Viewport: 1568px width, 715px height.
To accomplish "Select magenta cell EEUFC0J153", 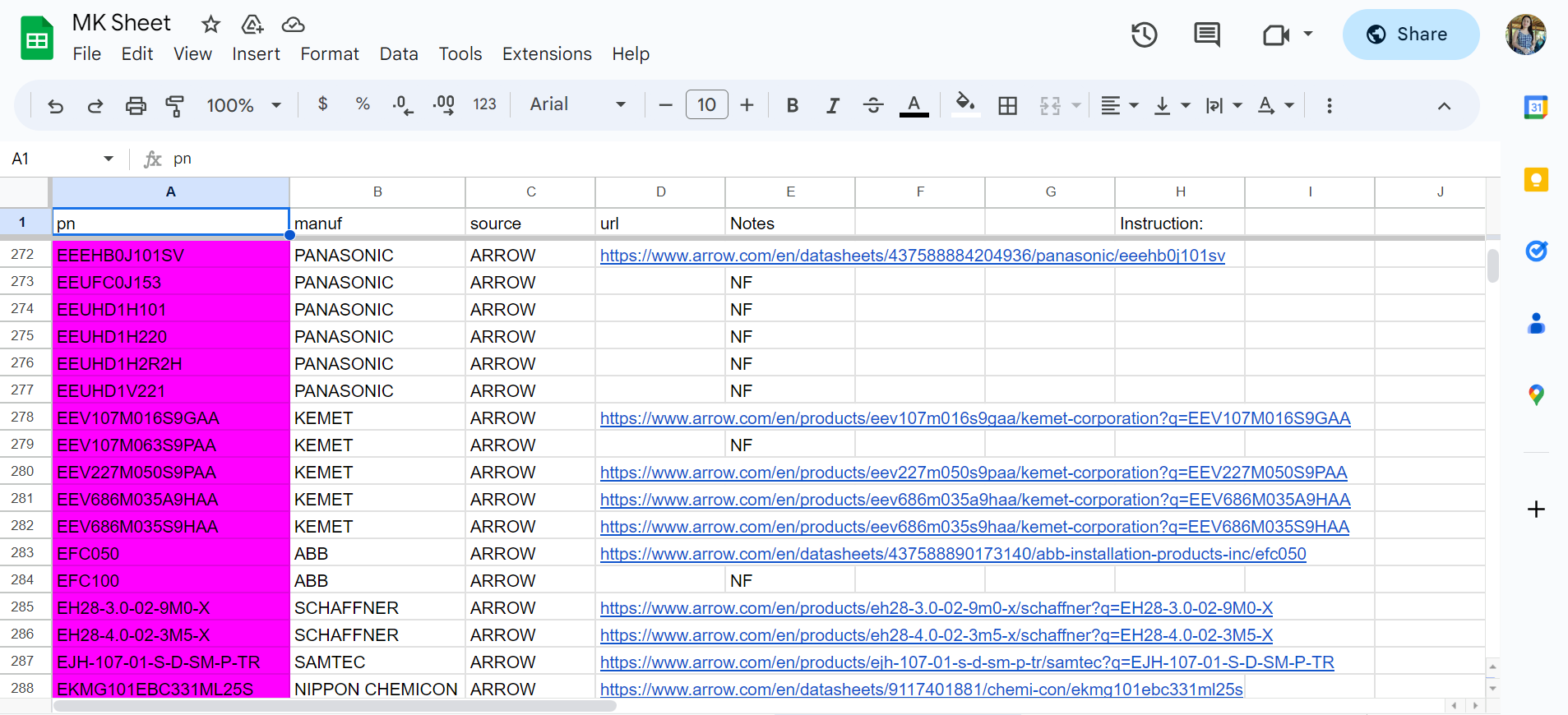I will (x=171, y=283).
